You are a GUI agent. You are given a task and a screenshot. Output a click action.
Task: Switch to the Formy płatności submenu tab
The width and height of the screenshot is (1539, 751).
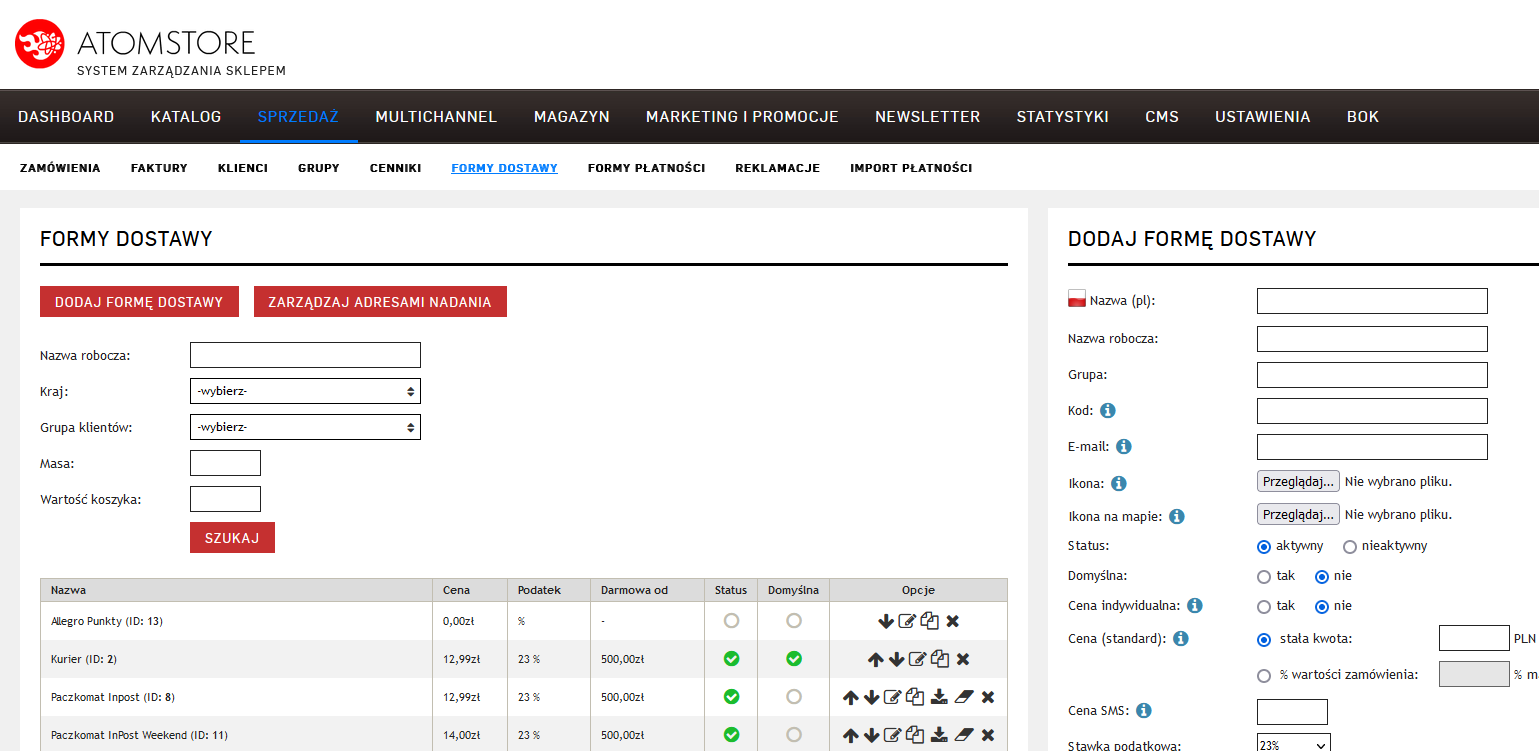pyautogui.click(x=646, y=168)
